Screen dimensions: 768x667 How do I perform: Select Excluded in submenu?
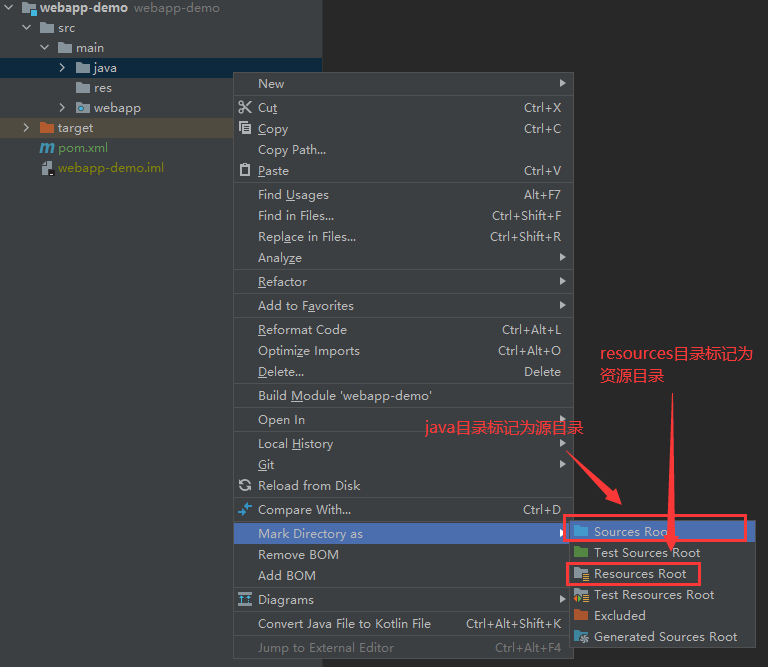(663, 616)
